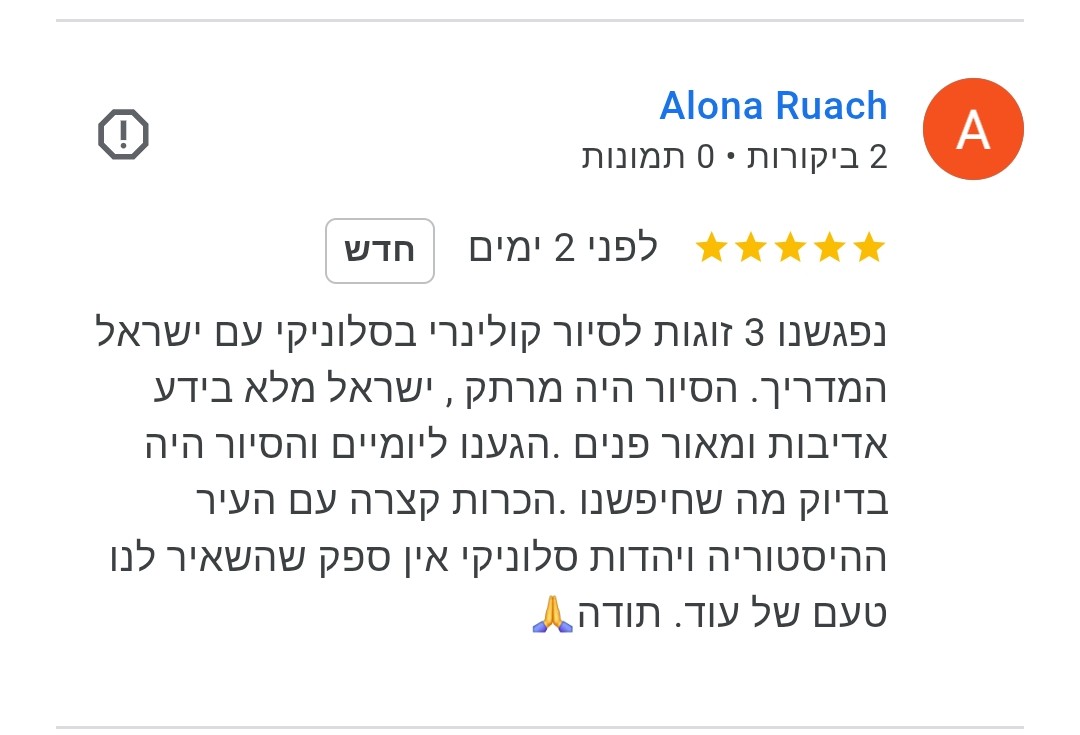Click the word "תודה" ending the review
The image size is (1080, 735).
coord(618,613)
